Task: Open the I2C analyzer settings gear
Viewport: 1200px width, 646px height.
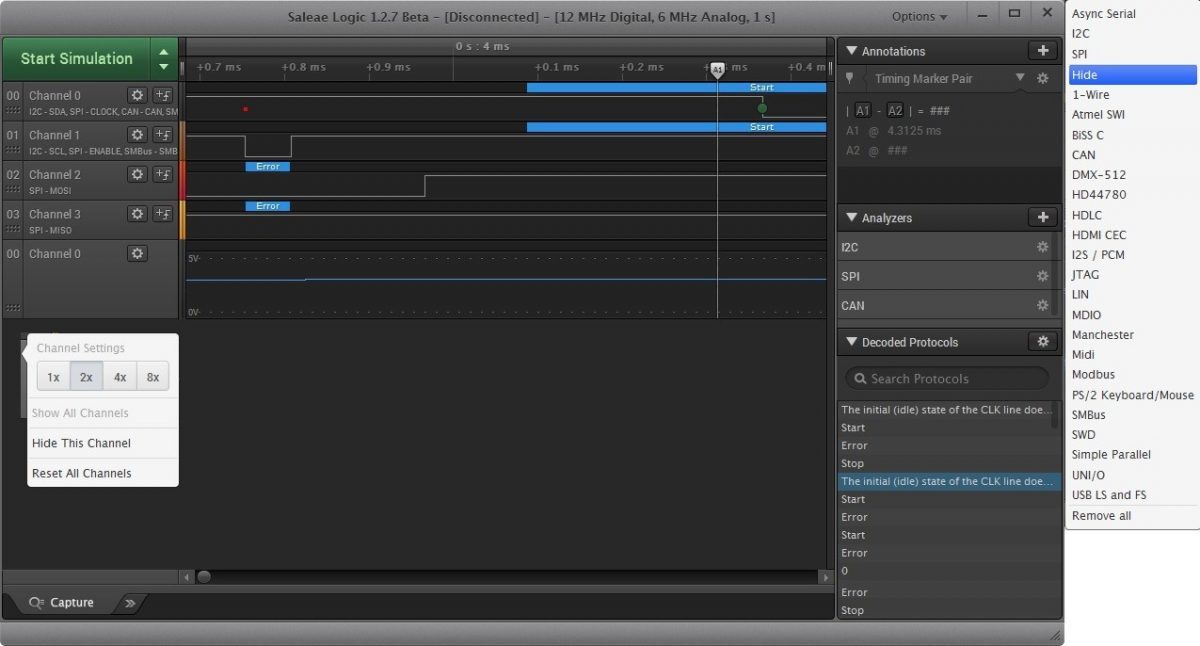Action: point(1042,247)
